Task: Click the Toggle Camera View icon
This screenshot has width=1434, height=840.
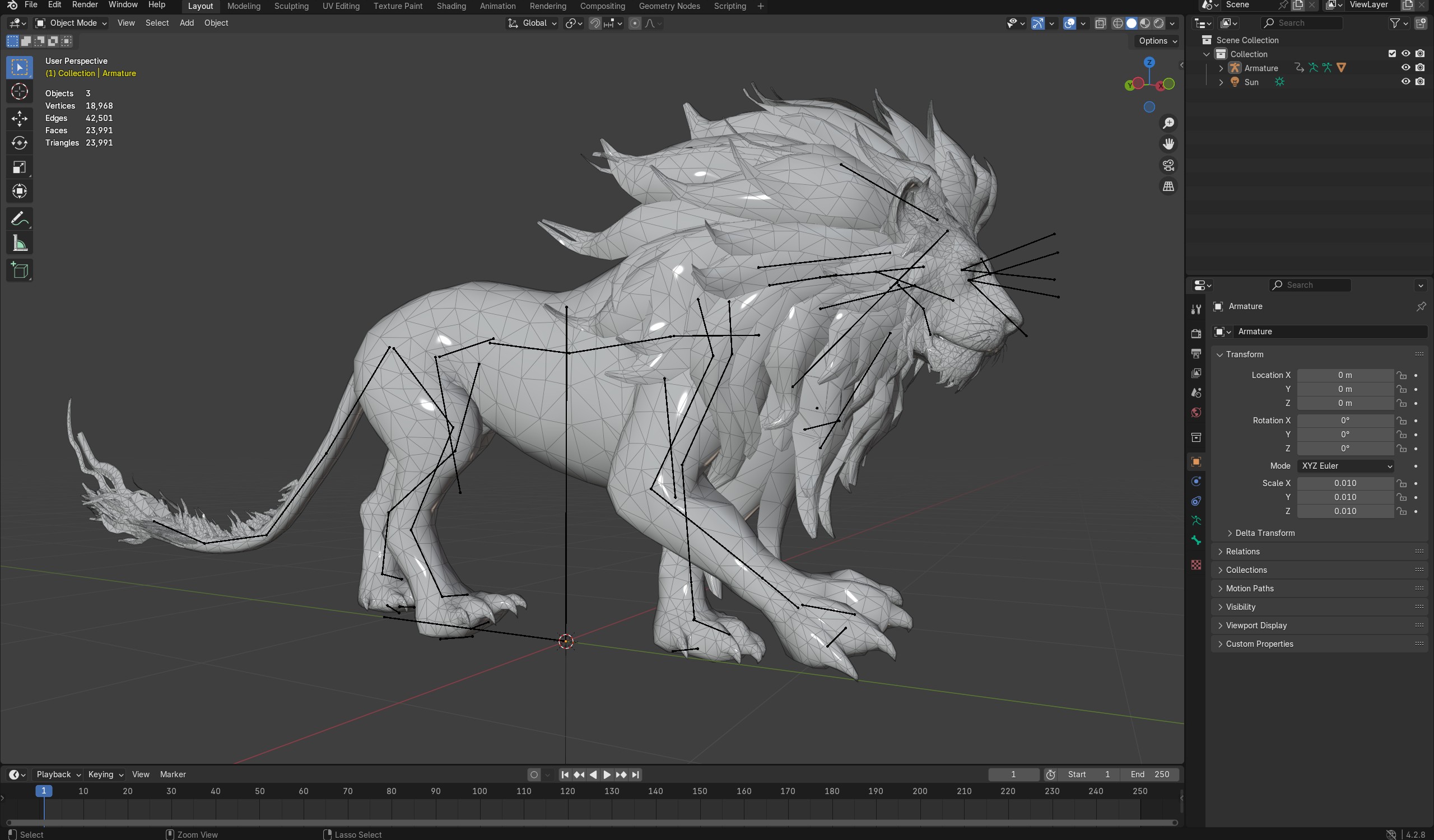Action: point(1168,166)
